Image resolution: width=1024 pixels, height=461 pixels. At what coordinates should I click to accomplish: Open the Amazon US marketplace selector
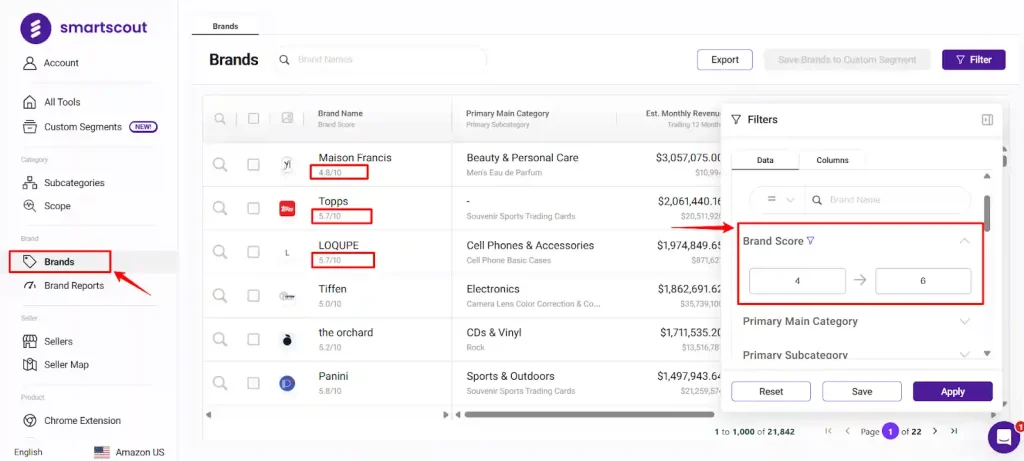129,452
